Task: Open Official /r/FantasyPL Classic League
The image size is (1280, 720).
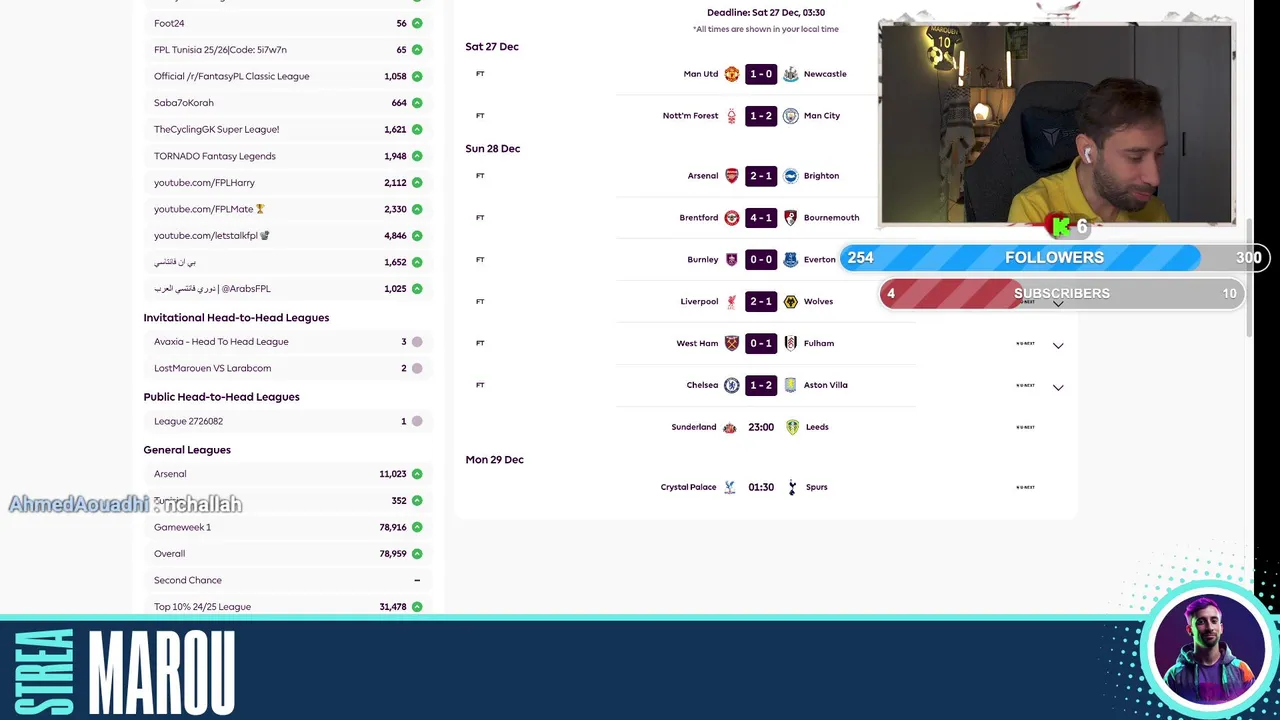Action: [x=232, y=76]
